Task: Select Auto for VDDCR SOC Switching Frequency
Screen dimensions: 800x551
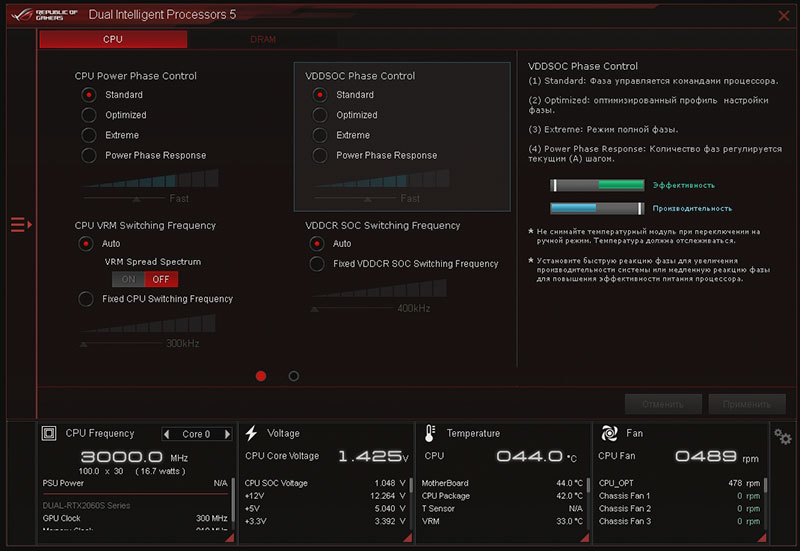Action: [x=317, y=244]
